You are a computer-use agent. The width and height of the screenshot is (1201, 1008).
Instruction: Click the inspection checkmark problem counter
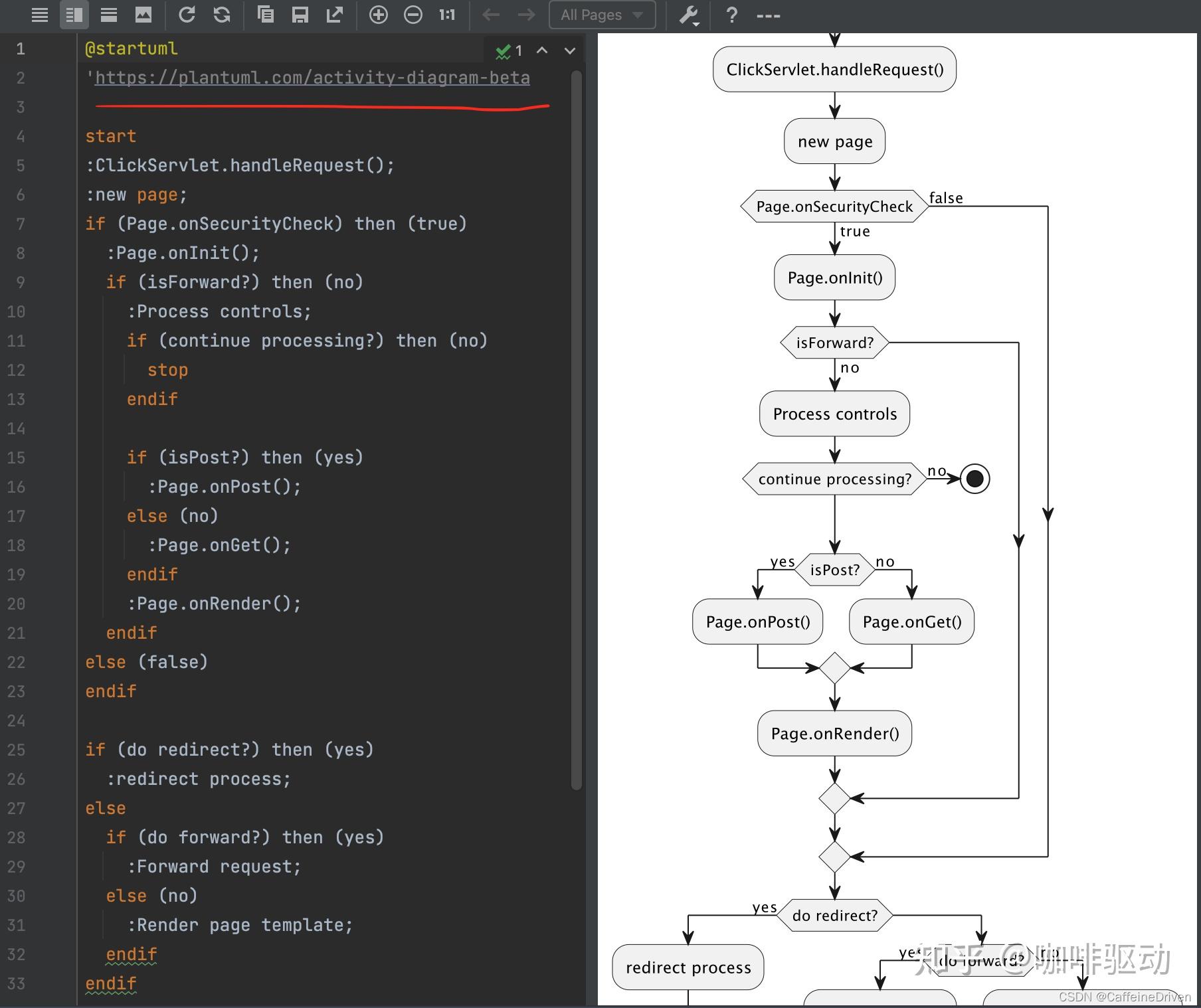(x=509, y=50)
